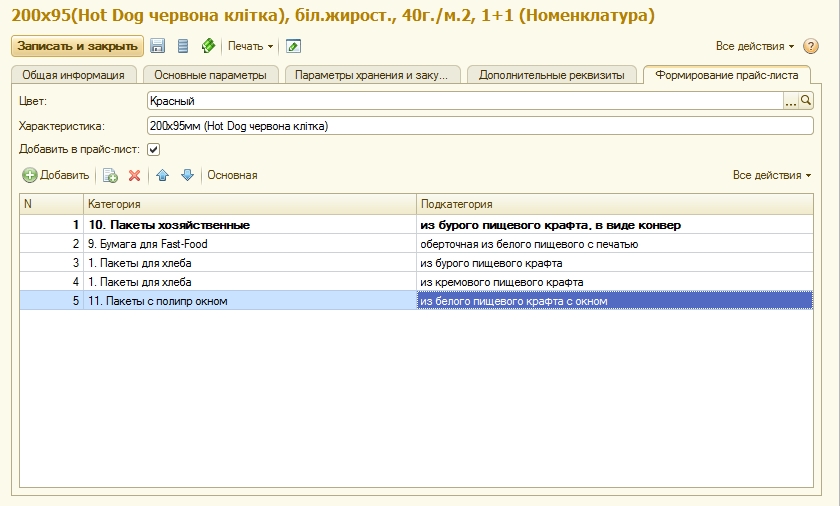Click the copy row icon in table toolbar

[x=111, y=176]
